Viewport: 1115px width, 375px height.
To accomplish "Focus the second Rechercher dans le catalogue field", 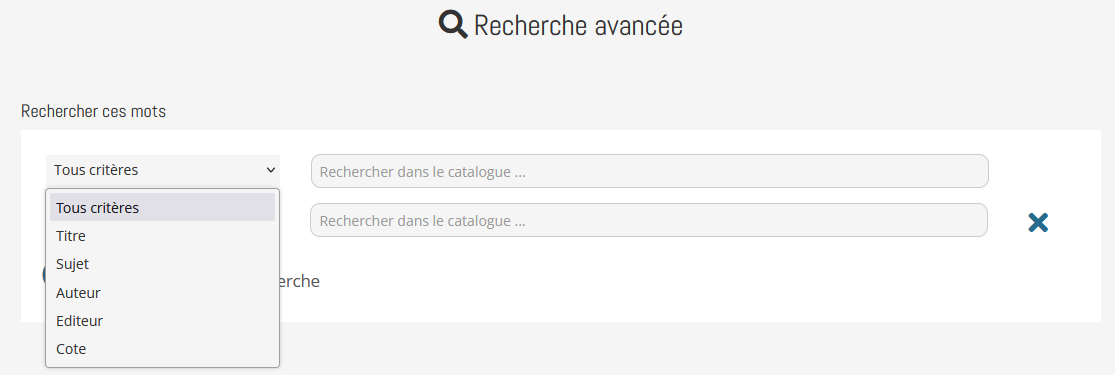I will (x=649, y=221).
